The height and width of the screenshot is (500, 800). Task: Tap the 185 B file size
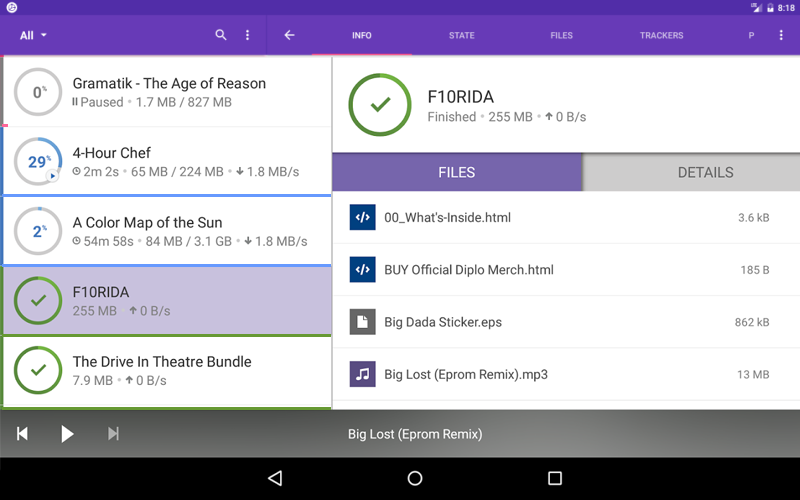755,270
